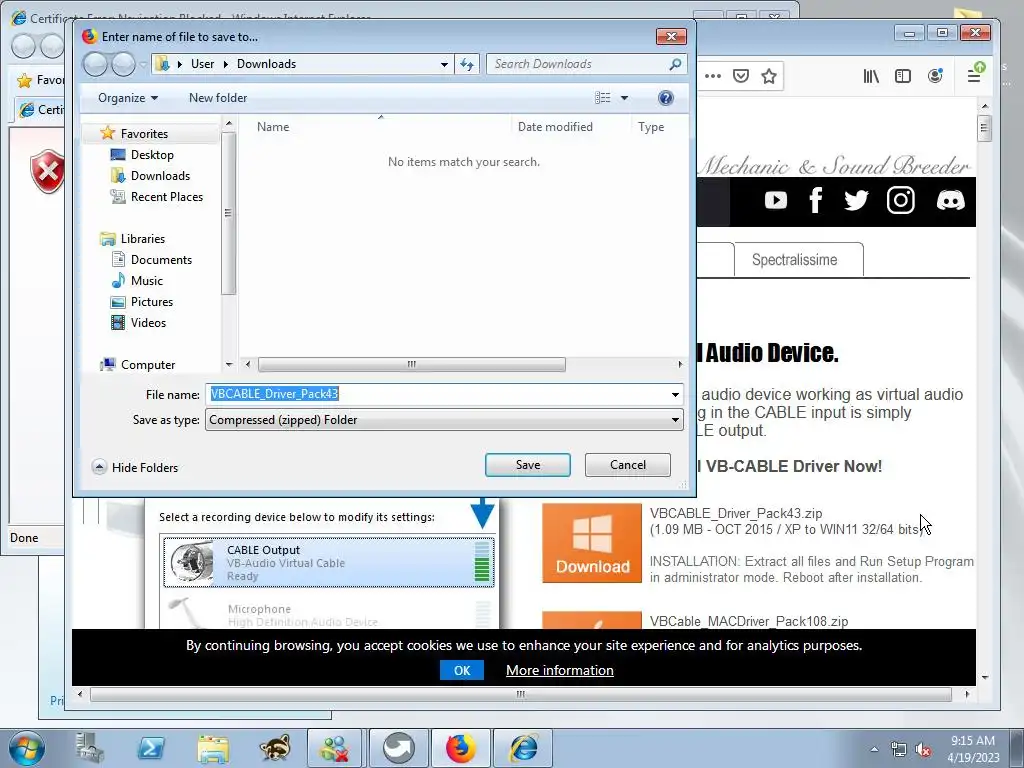Sort by Name column header

[273, 127]
